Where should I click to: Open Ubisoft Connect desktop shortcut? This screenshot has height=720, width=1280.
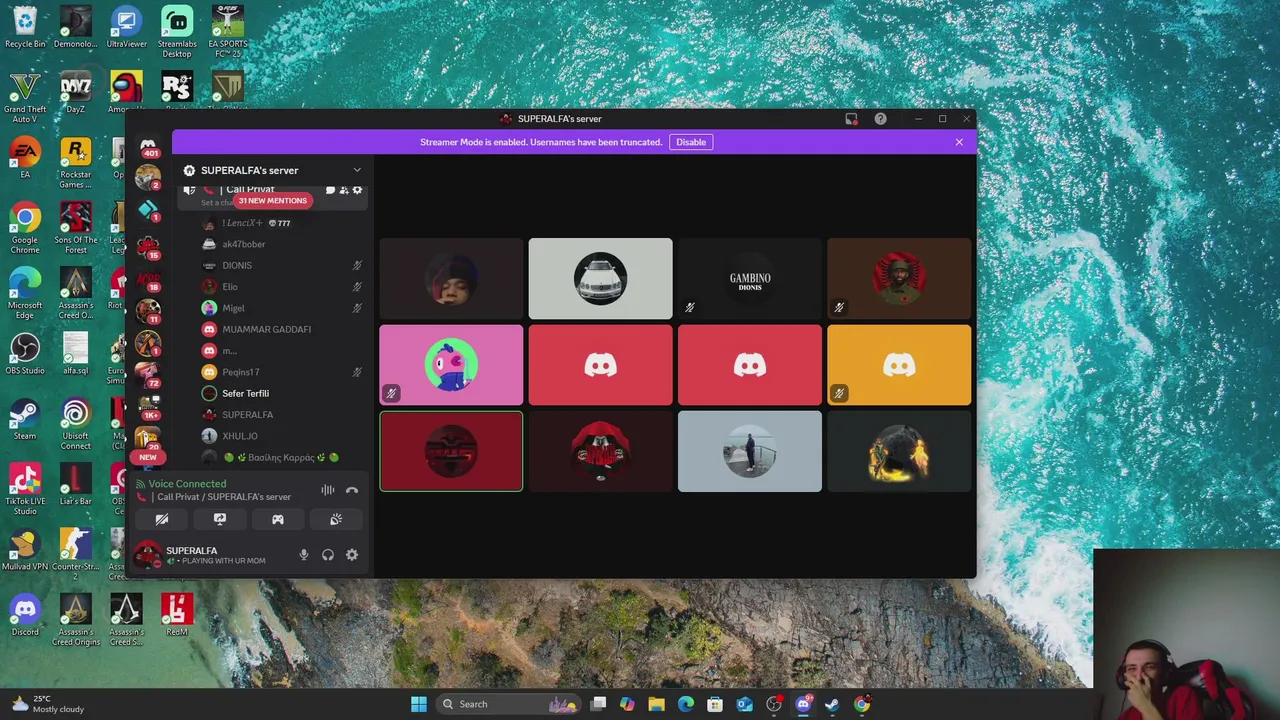pos(75,424)
